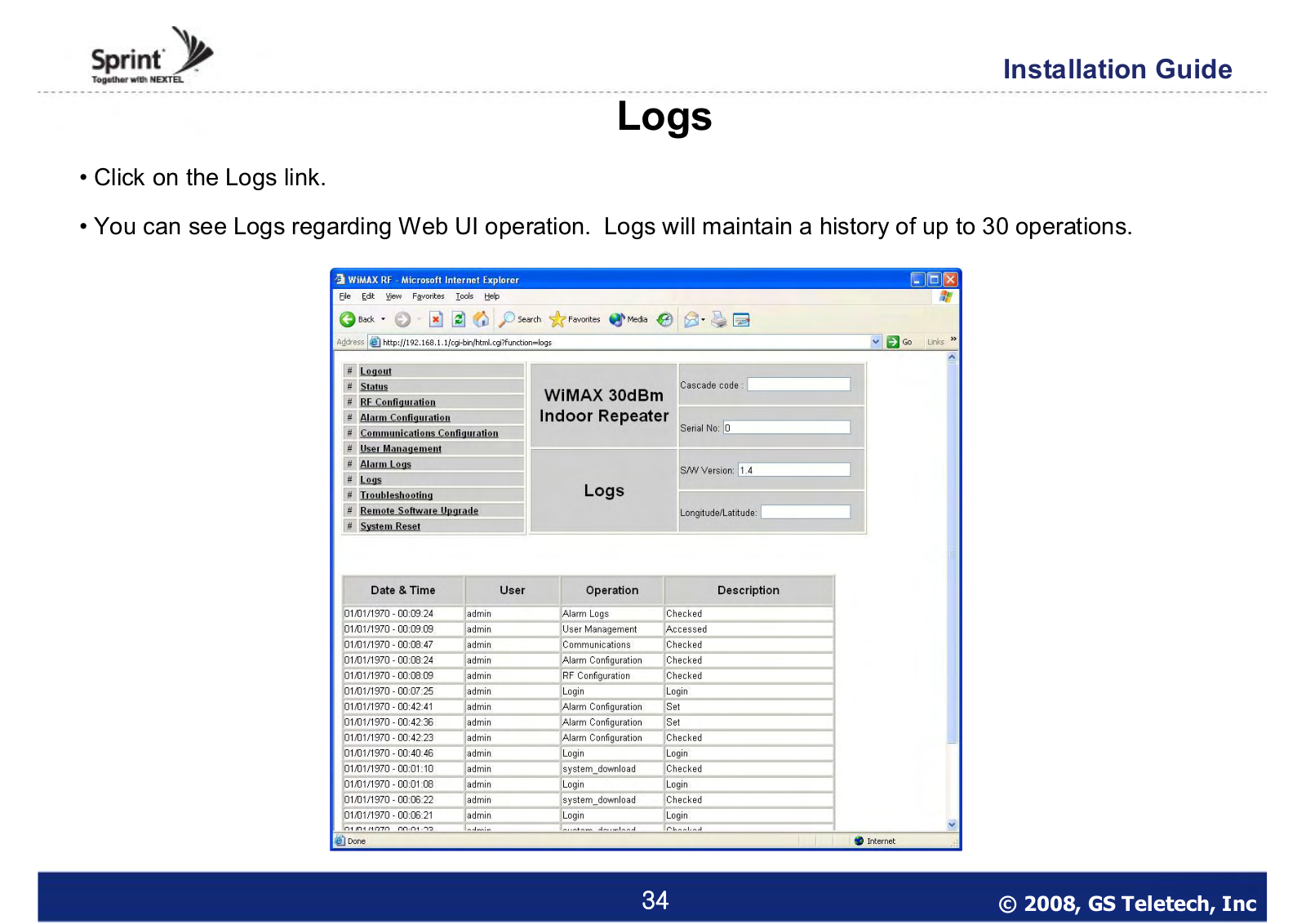Click the '01/01/1970 - 00:09:24' log cell
The height and width of the screenshot is (924, 1306).
pos(403,614)
